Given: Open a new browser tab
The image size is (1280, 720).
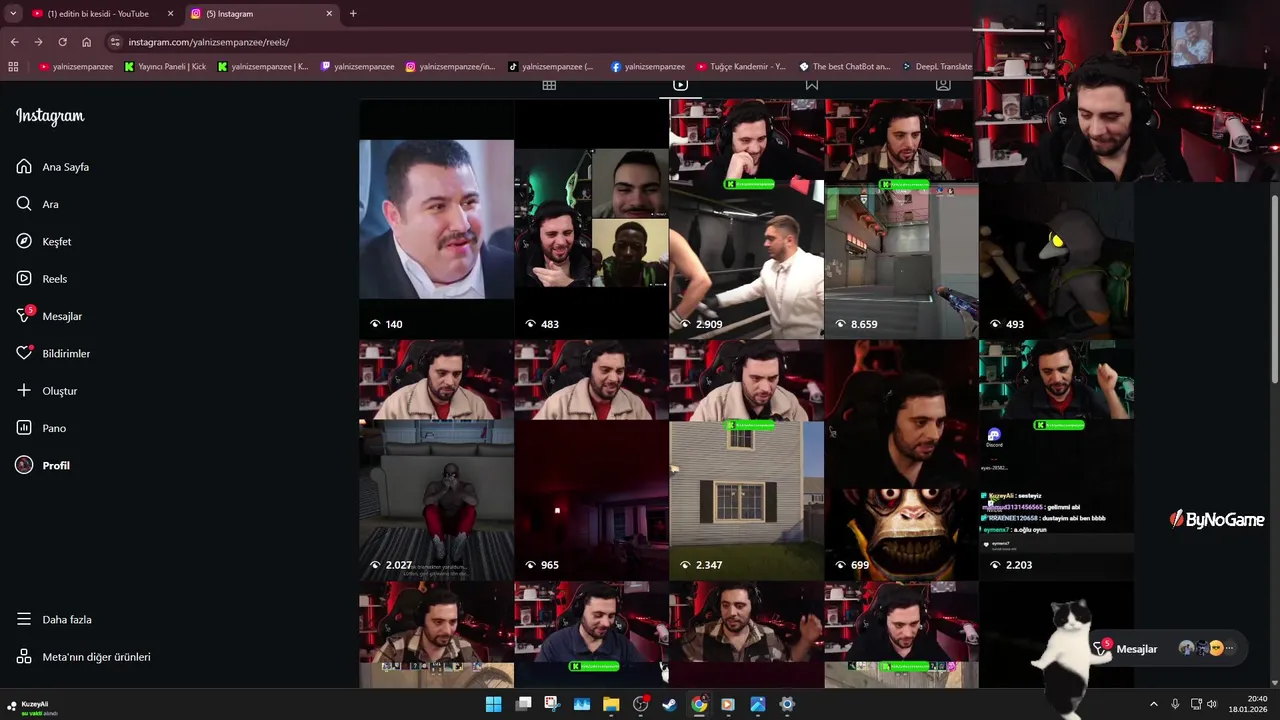Looking at the screenshot, I should (x=353, y=14).
